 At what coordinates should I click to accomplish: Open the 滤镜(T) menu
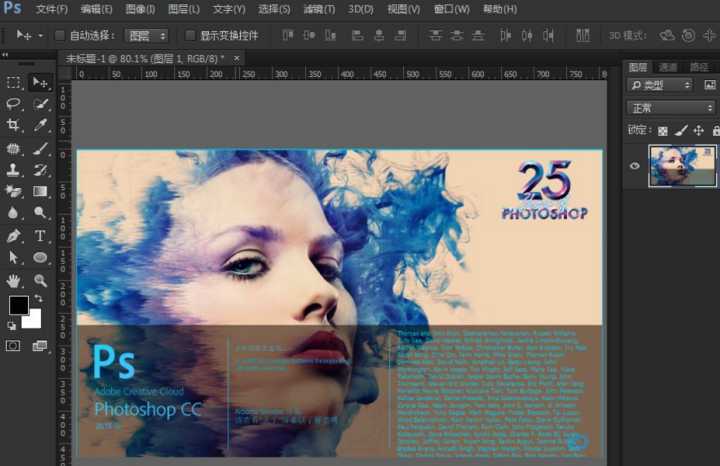point(319,9)
